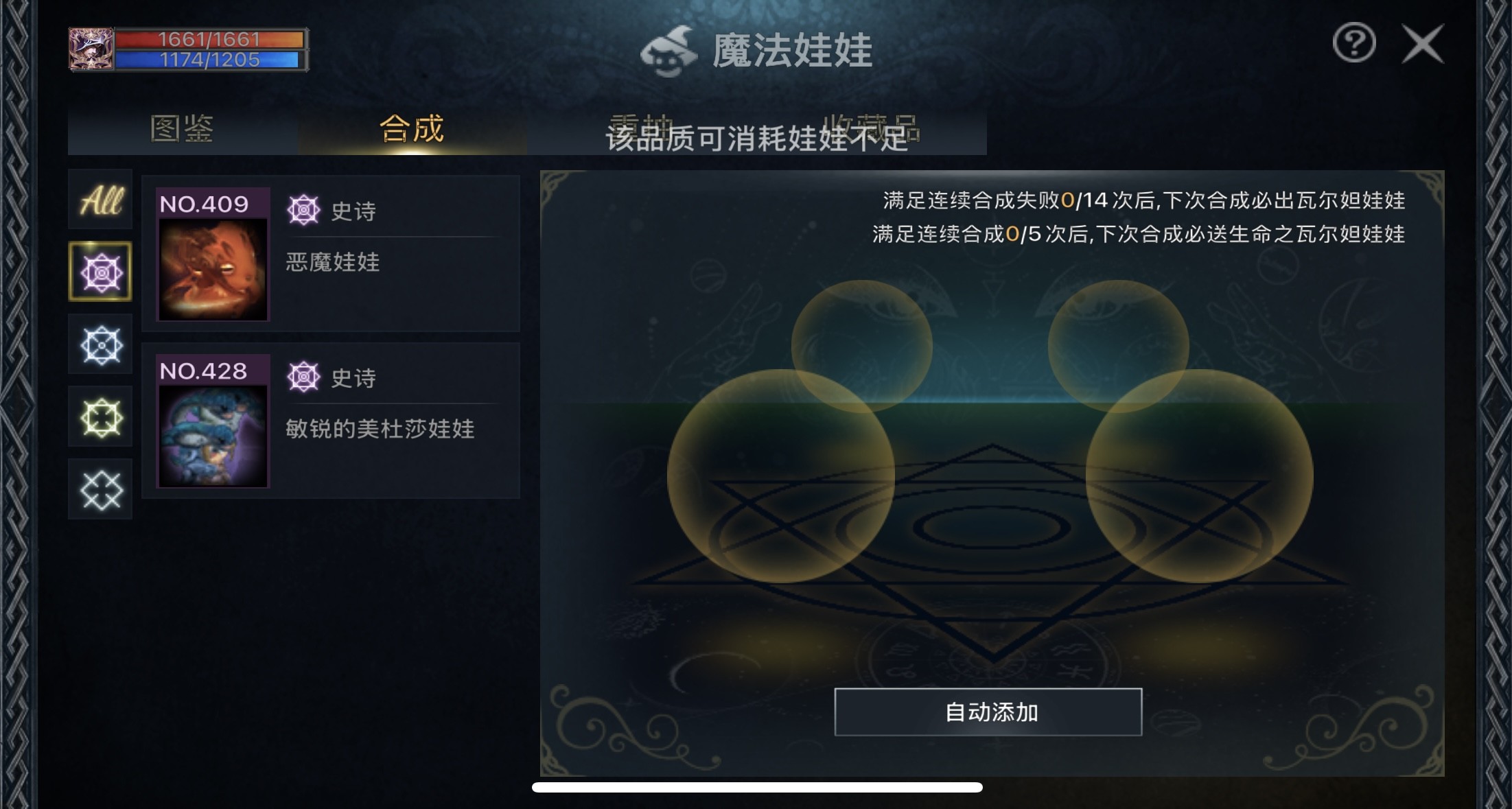Select the white quality filter icon
Image resolution: width=1512 pixels, height=809 pixels.
click(x=100, y=489)
